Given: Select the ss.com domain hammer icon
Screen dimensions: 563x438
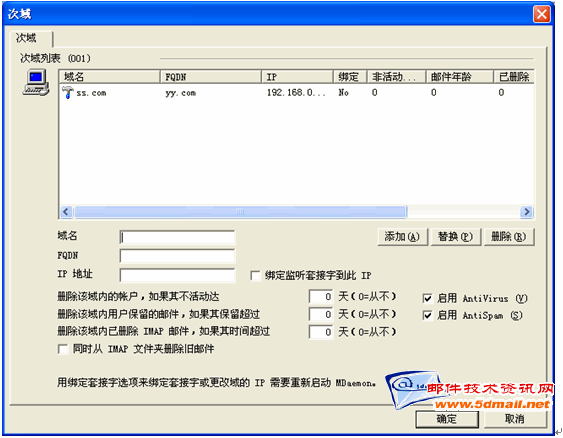Looking at the screenshot, I should pos(68,92).
